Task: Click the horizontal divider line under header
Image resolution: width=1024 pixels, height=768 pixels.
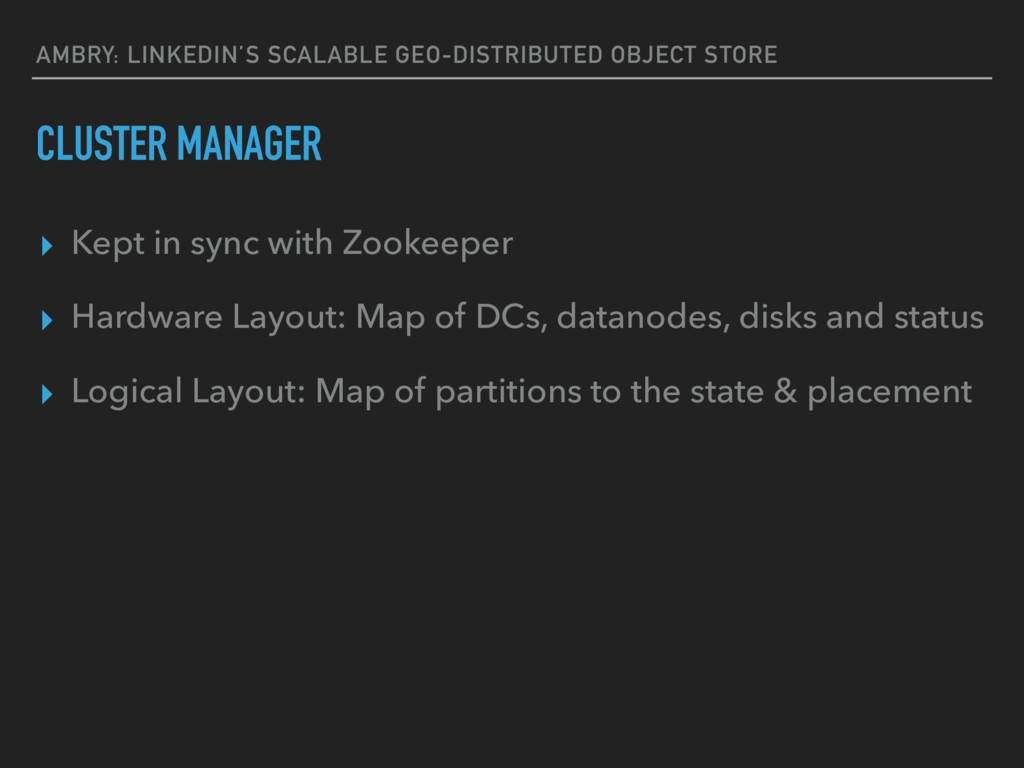Action: [x=512, y=78]
